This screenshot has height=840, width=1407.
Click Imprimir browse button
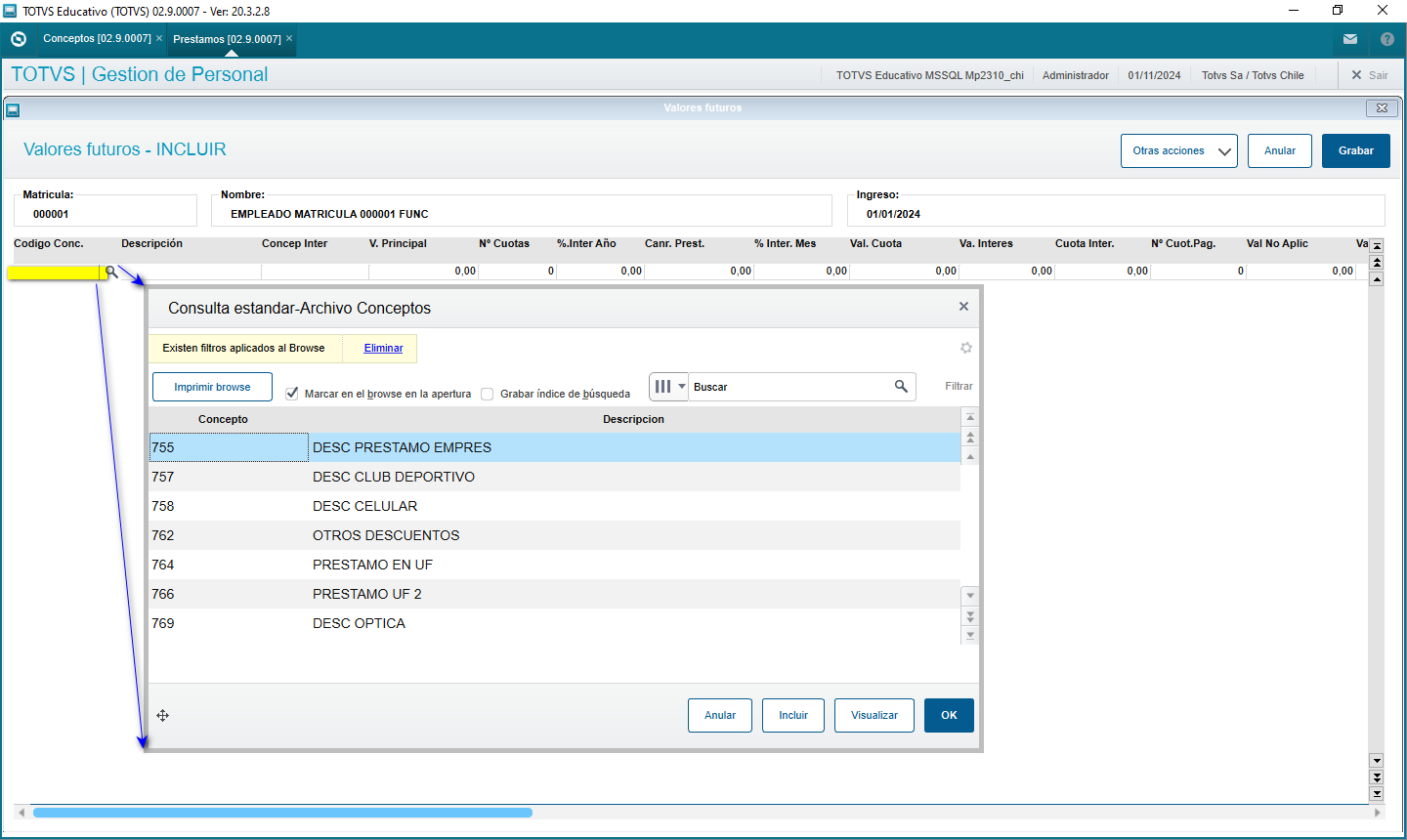click(x=212, y=387)
